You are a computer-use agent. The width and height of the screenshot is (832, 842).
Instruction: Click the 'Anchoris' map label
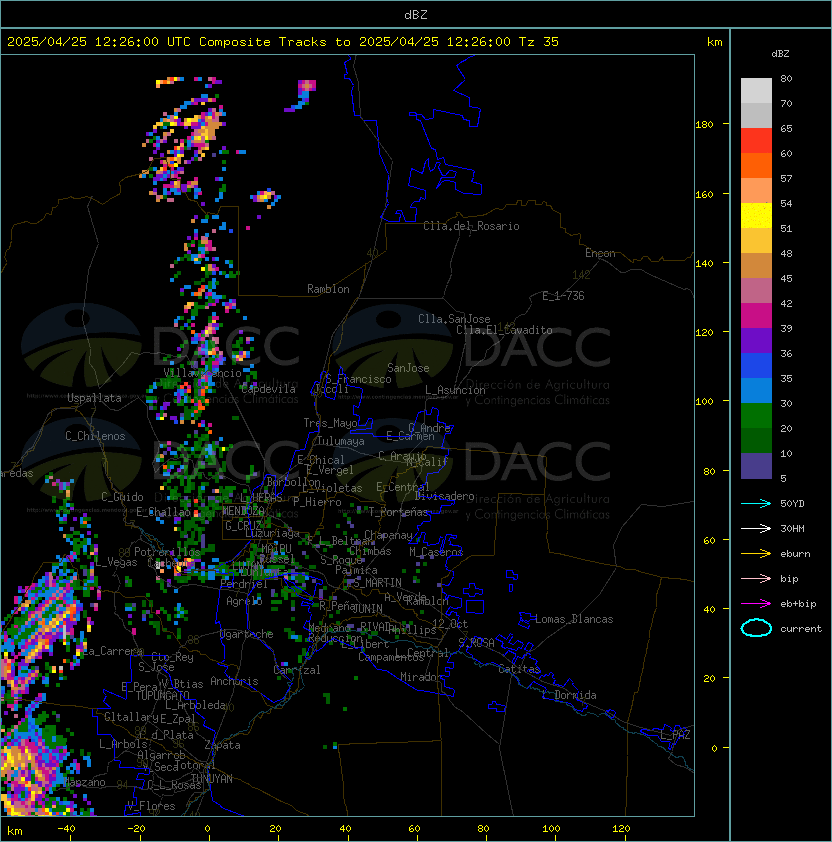[234, 681]
